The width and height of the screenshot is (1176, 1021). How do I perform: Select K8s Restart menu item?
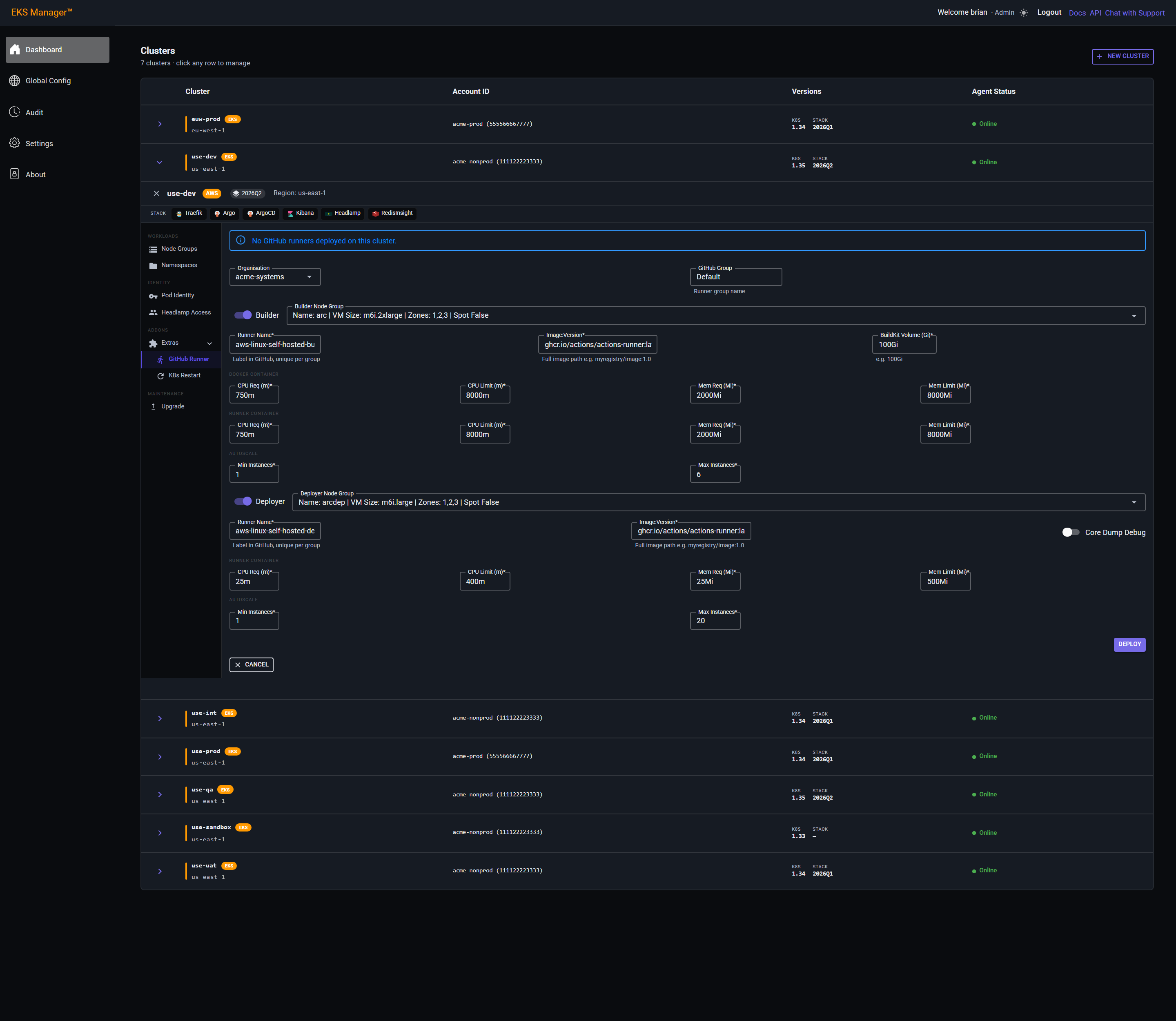pyautogui.click(x=181, y=375)
